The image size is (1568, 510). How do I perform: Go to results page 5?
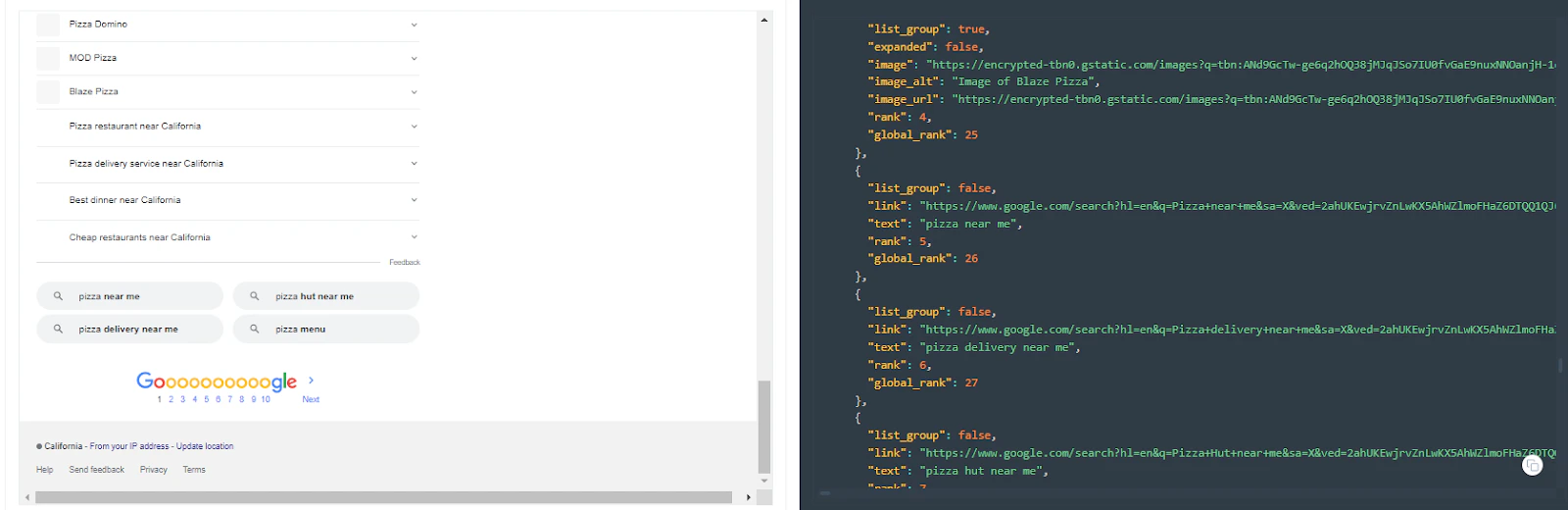tap(206, 399)
